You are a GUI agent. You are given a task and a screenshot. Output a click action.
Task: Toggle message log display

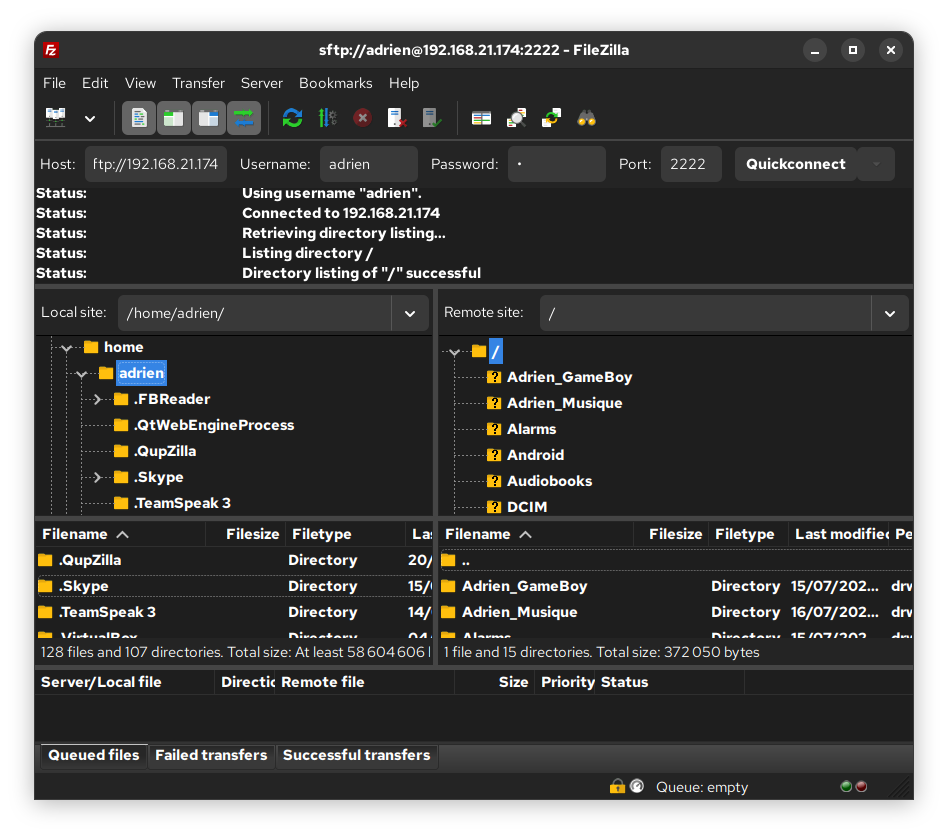click(x=139, y=118)
